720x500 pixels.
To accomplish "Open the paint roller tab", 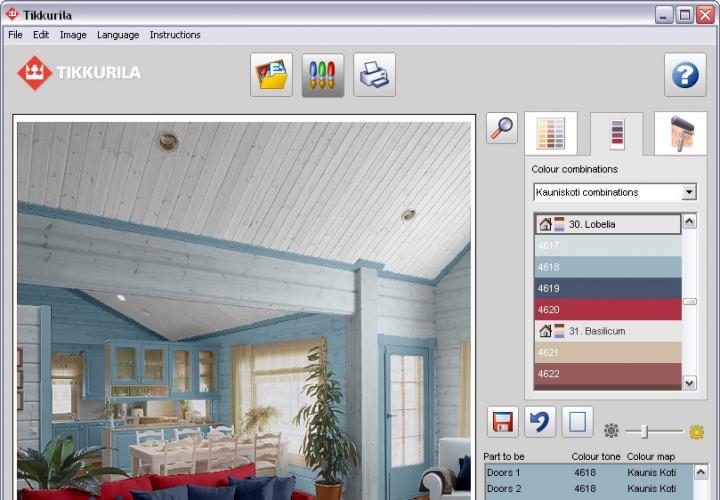I will (x=680, y=134).
